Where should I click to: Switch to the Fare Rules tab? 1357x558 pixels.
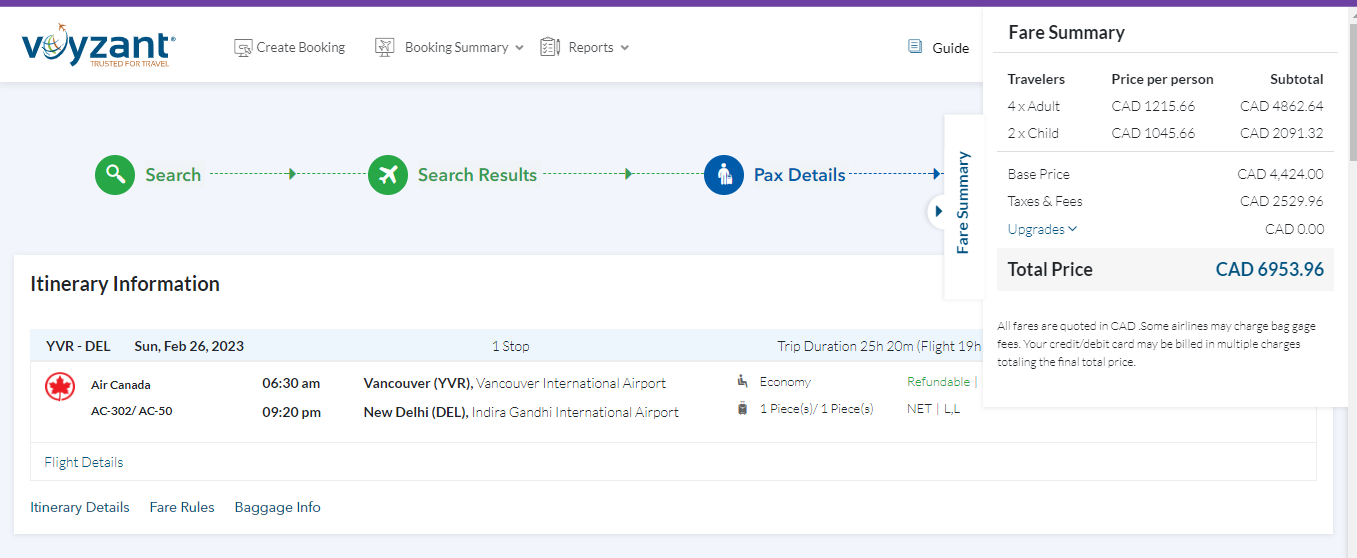coord(182,507)
